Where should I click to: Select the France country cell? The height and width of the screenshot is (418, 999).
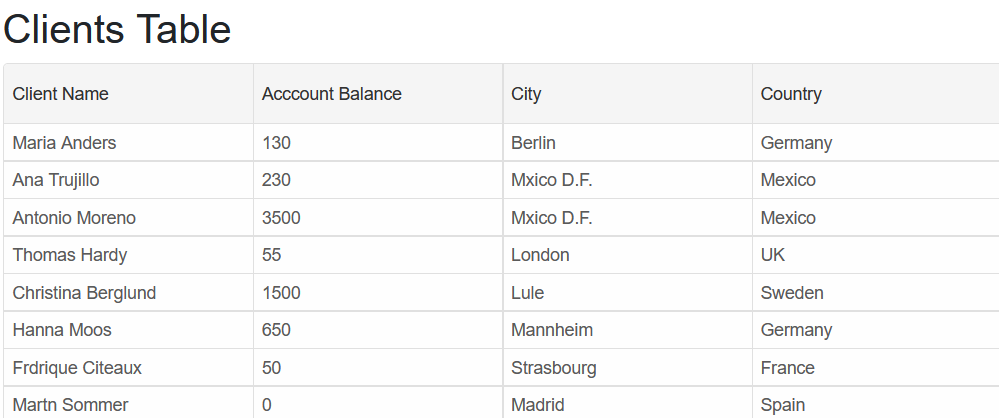click(x=875, y=368)
